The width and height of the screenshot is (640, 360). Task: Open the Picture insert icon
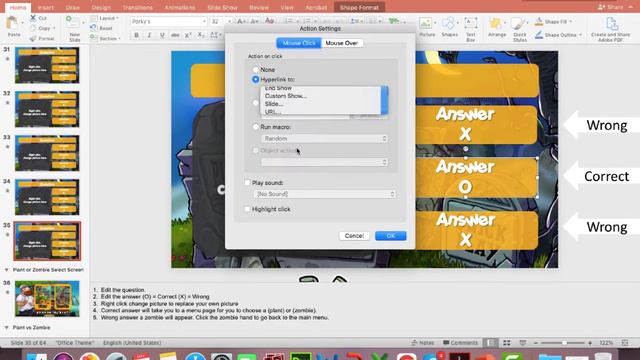(426, 23)
